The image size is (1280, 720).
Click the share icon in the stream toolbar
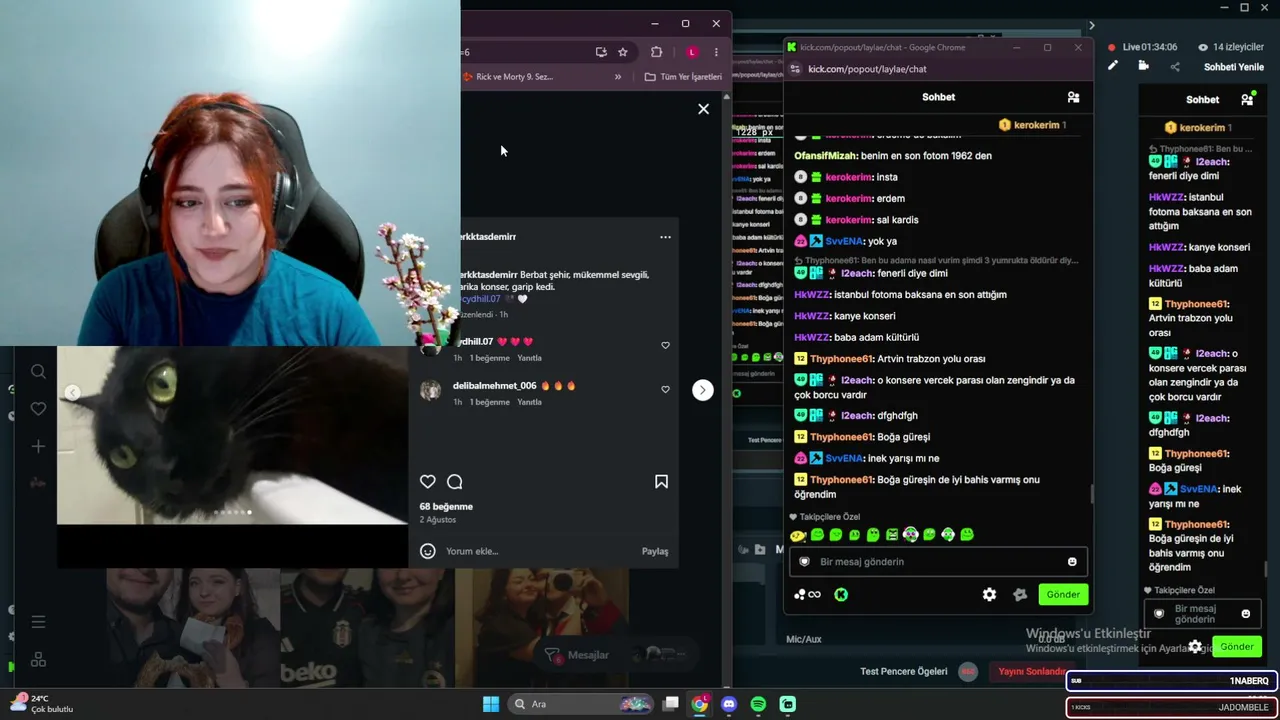[x=1175, y=67]
